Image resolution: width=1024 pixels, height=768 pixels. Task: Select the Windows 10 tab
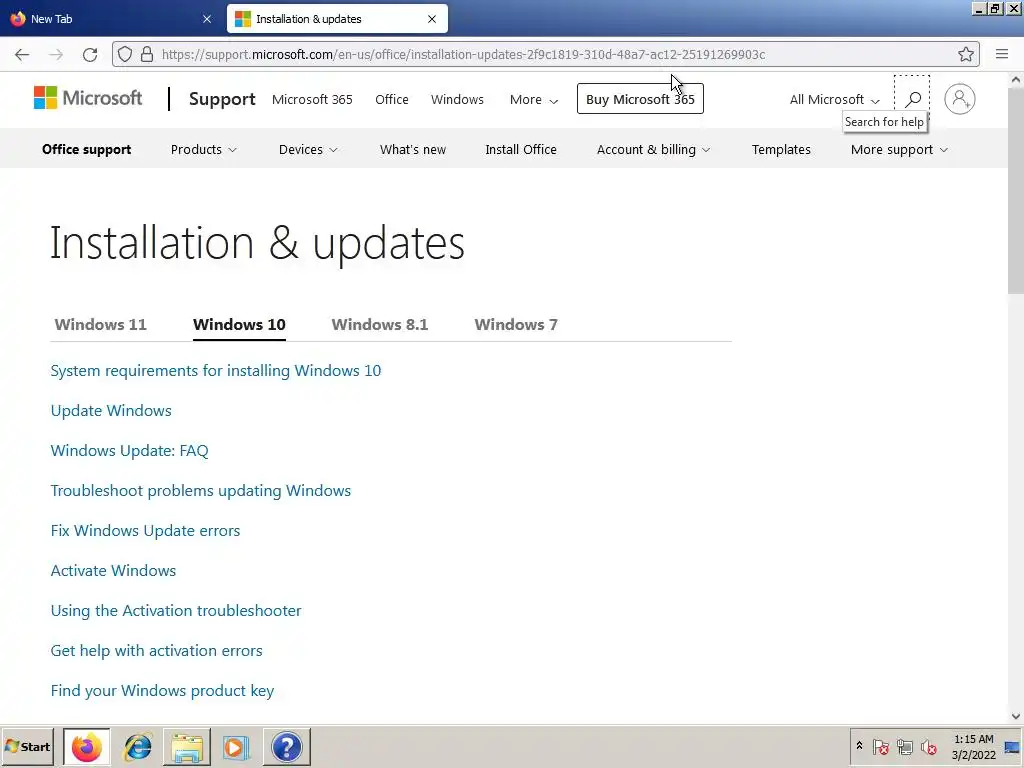(x=239, y=325)
